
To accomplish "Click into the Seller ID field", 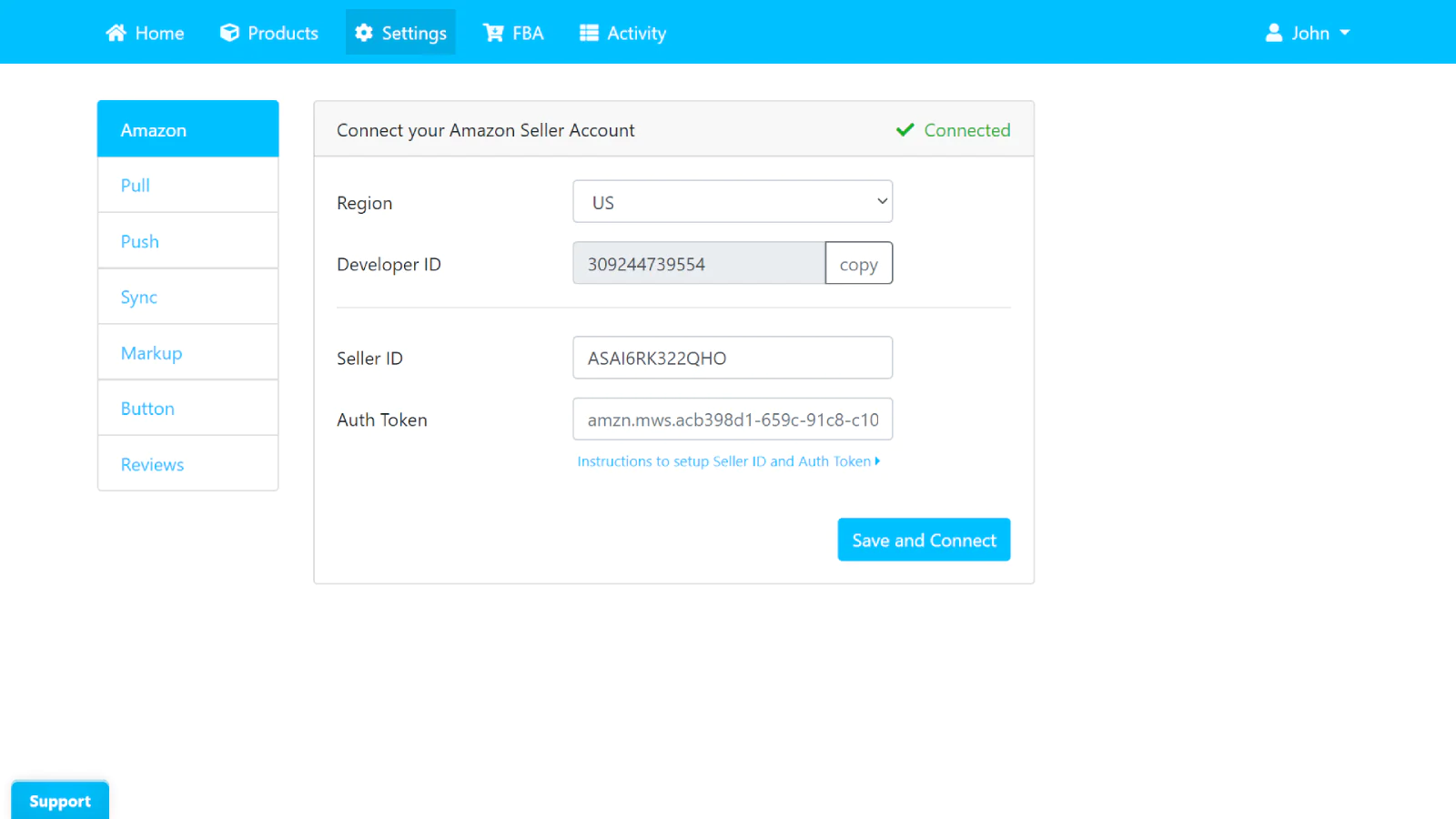I will [733, 358].
